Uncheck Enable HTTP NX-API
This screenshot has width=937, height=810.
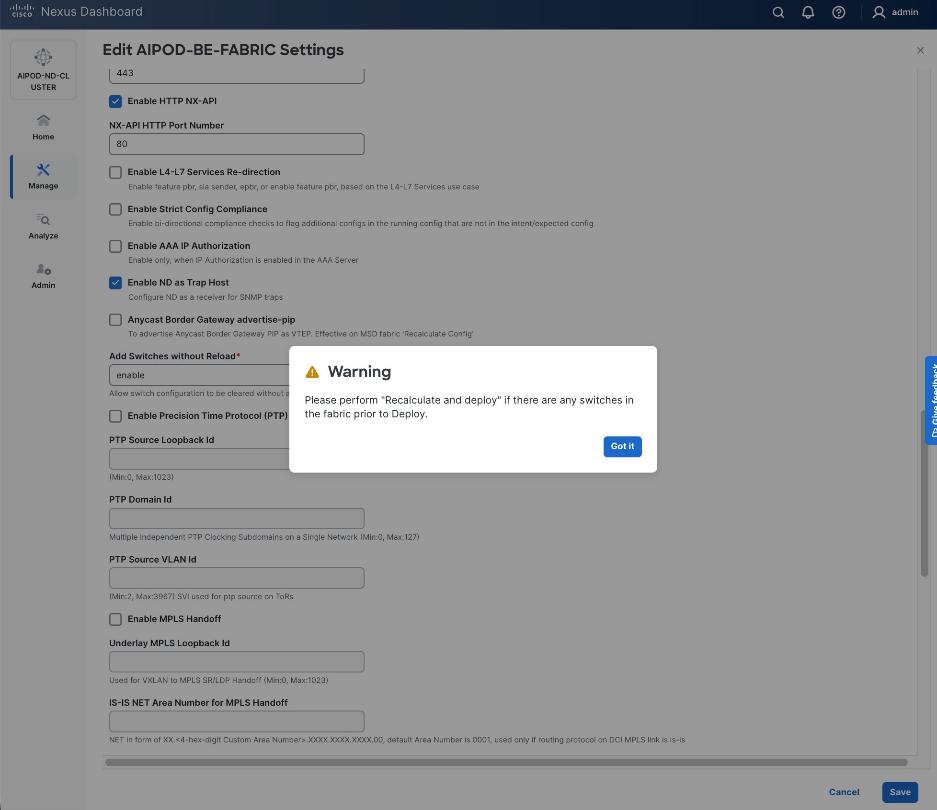pyautogui.click(x=115, y=101)
